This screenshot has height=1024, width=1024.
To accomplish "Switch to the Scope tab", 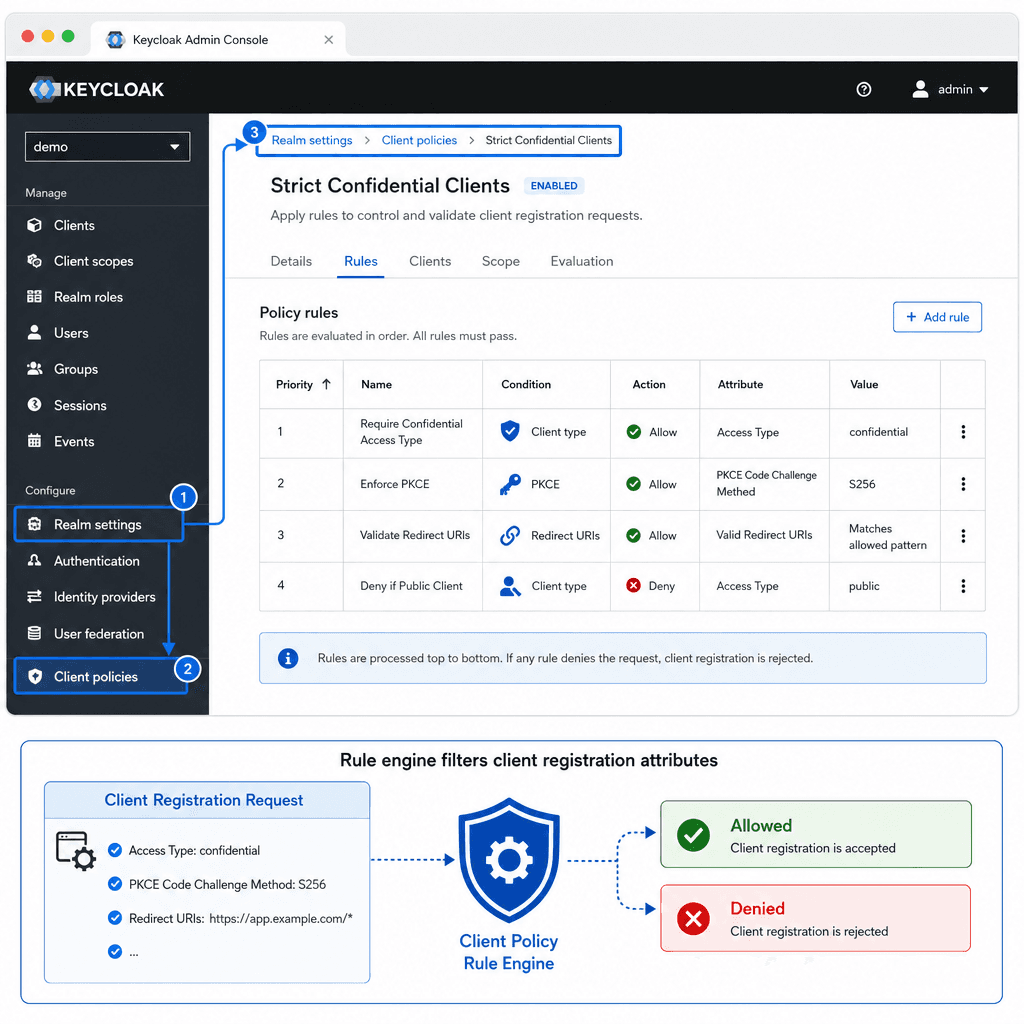I will point(501,261).
